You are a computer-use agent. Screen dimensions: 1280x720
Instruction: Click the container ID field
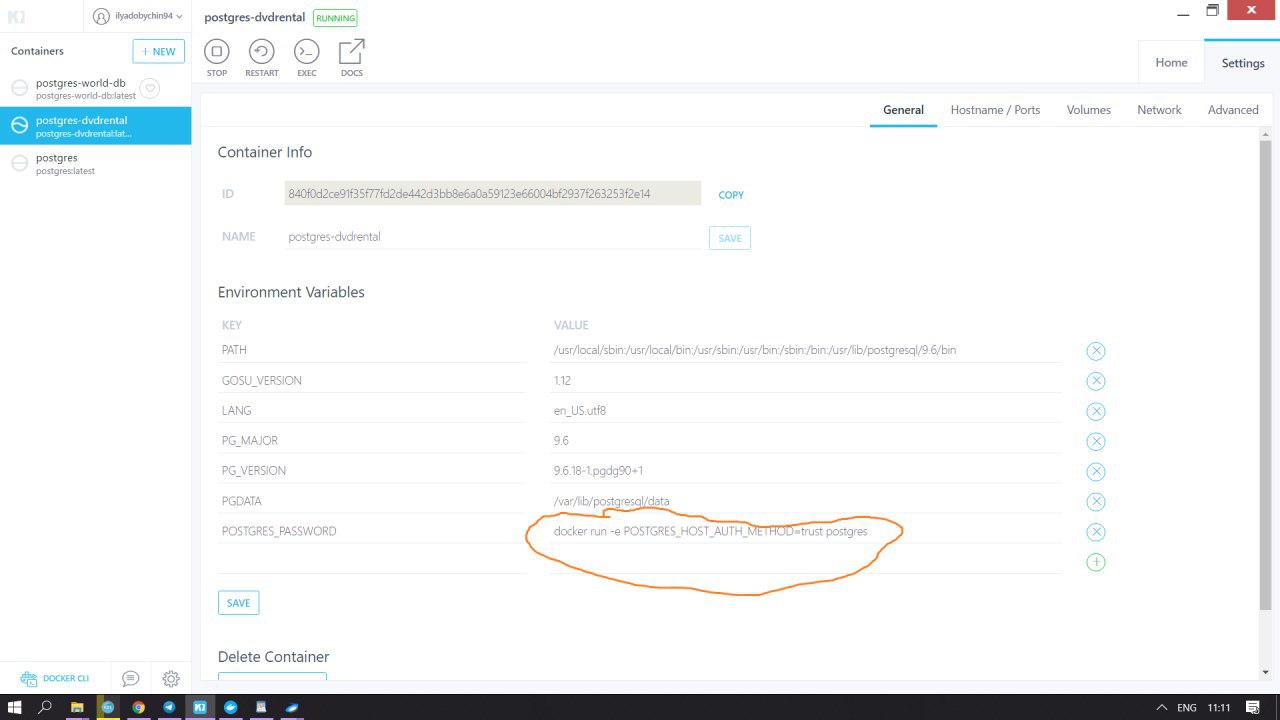(x=493, y=194)
